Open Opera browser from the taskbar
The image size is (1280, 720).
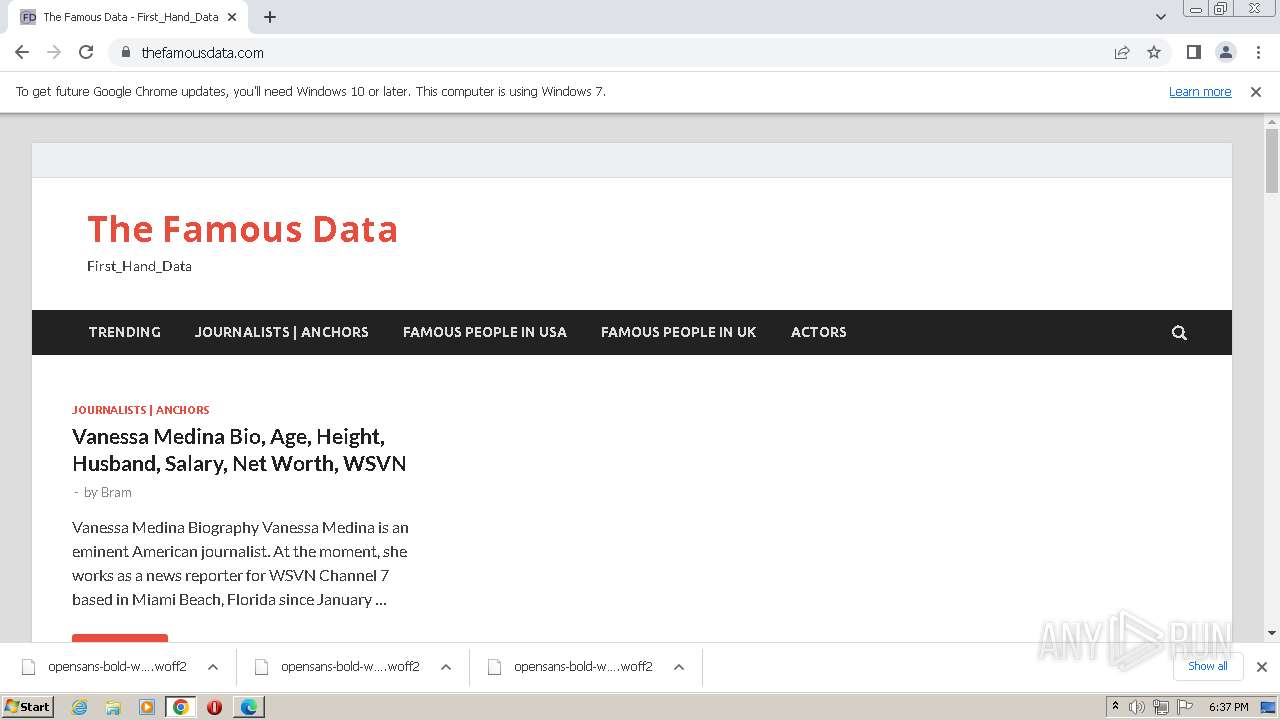coord(214,707)
